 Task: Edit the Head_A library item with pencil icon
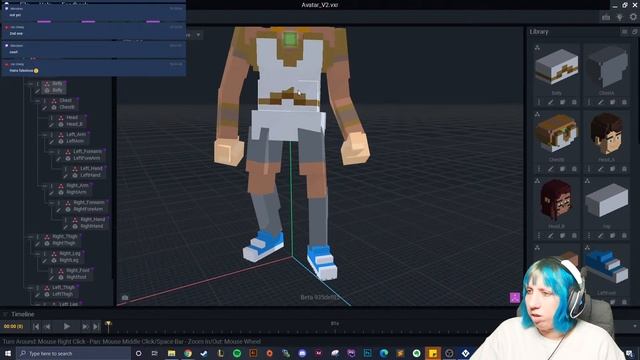[601, 169]
